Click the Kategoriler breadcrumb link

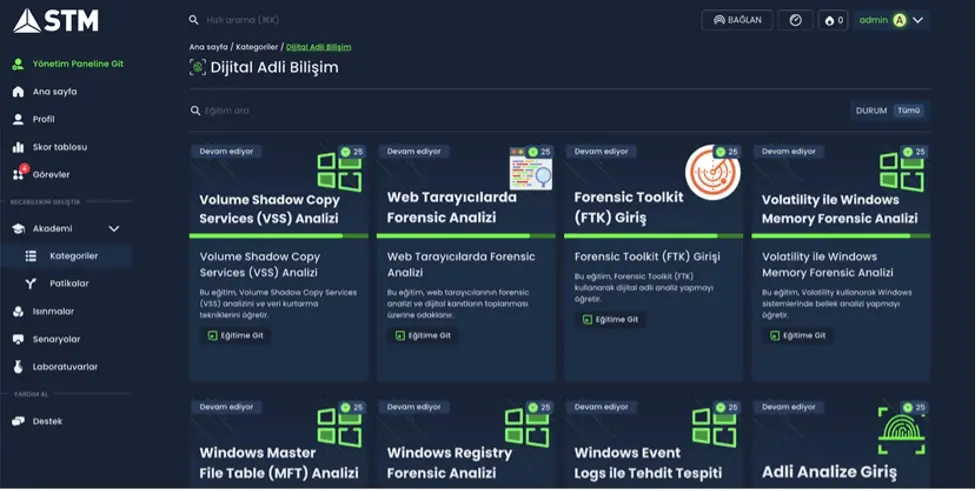(258, 47)
